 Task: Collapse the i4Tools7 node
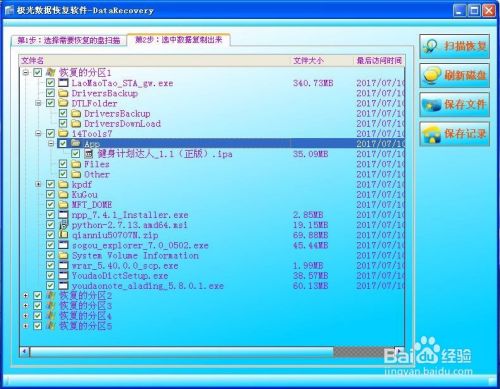(x=38, y=133)
